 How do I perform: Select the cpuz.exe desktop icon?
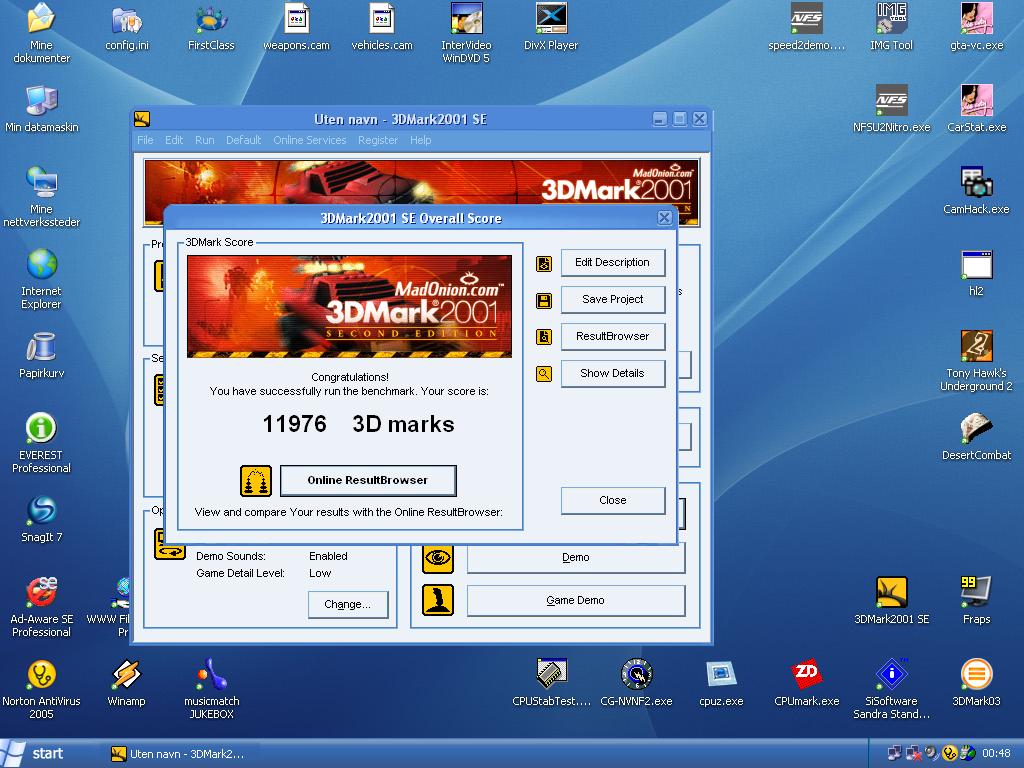[x=721, y=682]
